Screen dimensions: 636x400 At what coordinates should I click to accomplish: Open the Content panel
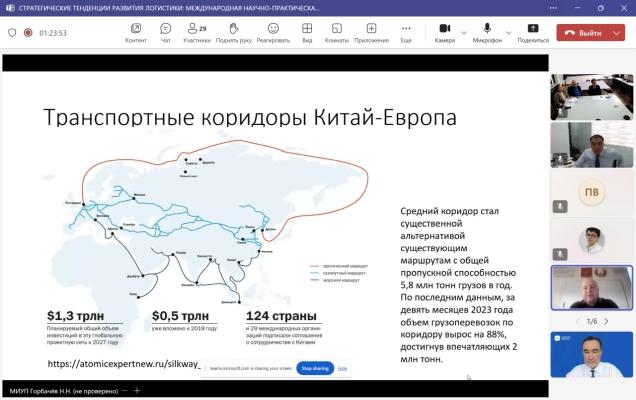136,31
